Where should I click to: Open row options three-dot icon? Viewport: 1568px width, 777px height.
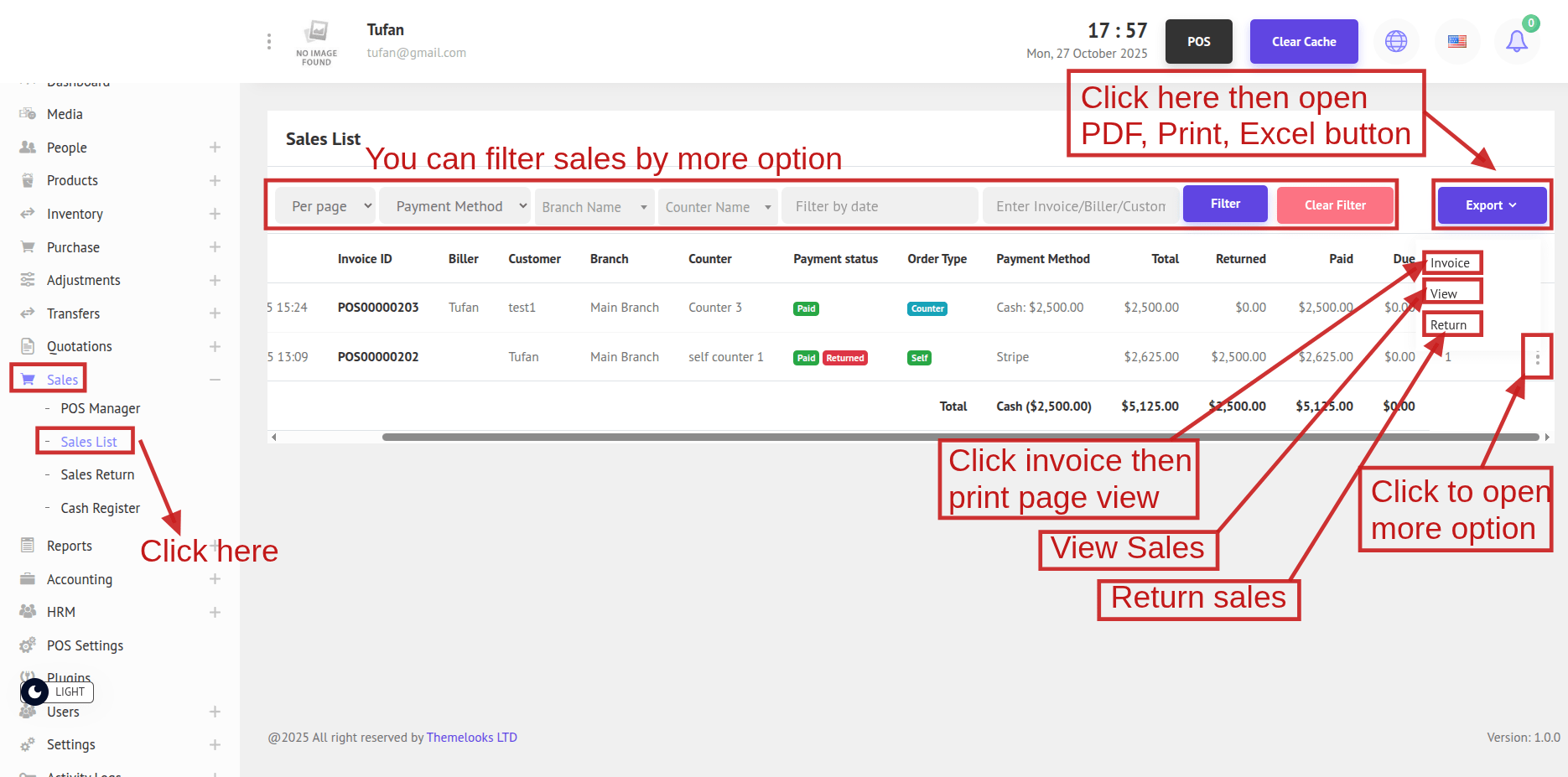(x=1537, y=358)
